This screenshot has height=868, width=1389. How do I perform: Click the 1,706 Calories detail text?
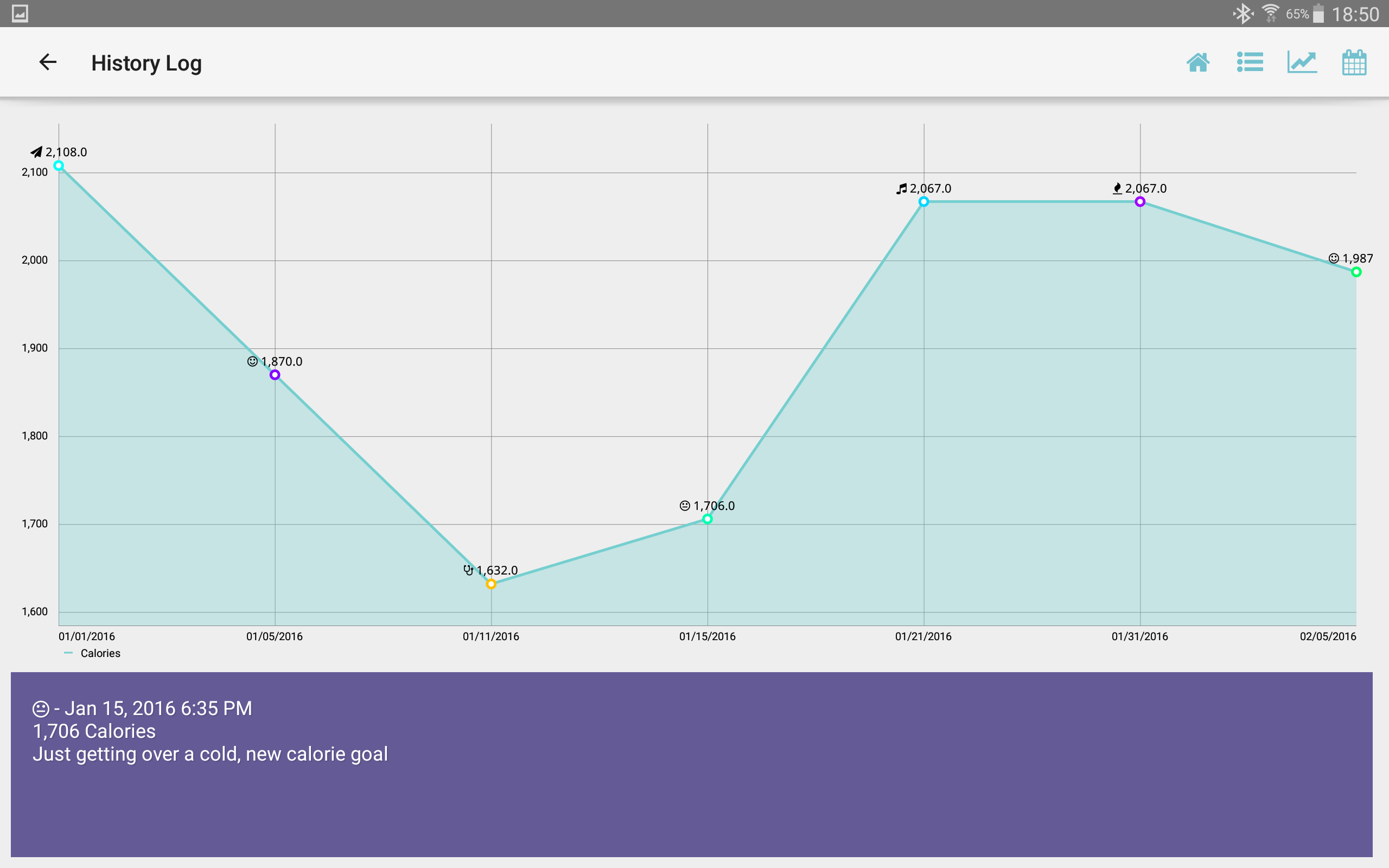[x=94, y=731]
